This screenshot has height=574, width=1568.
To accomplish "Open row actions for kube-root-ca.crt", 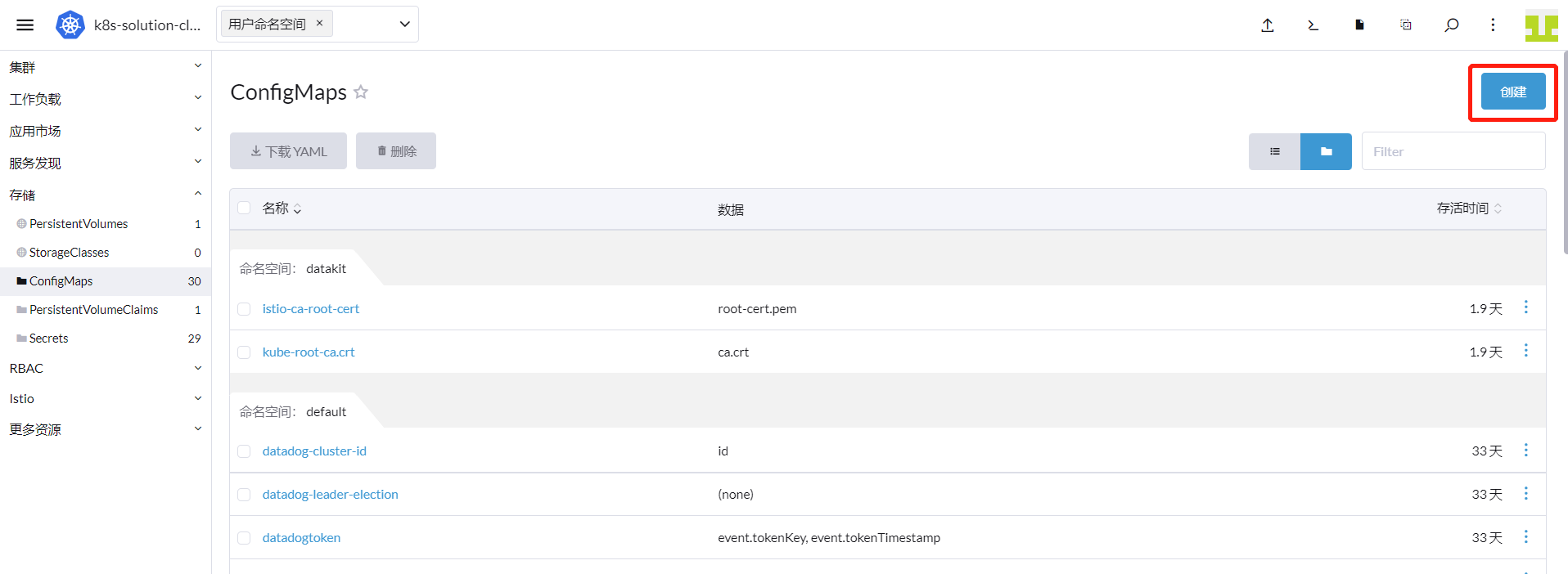I will click(x=1525, y=350).
